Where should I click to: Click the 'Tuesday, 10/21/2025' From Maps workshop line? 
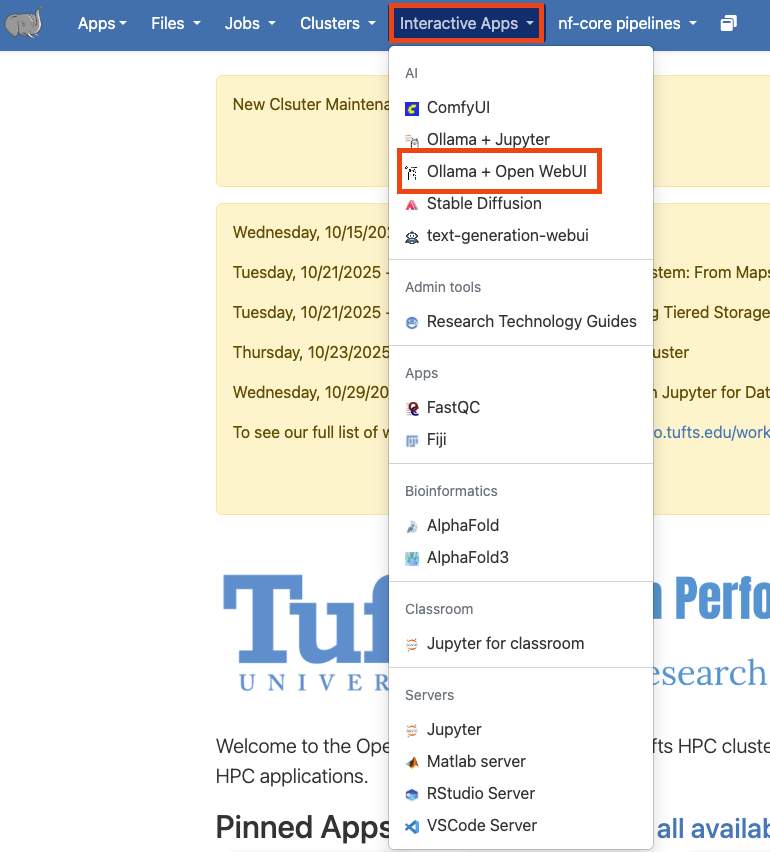[x=311, y=272]
